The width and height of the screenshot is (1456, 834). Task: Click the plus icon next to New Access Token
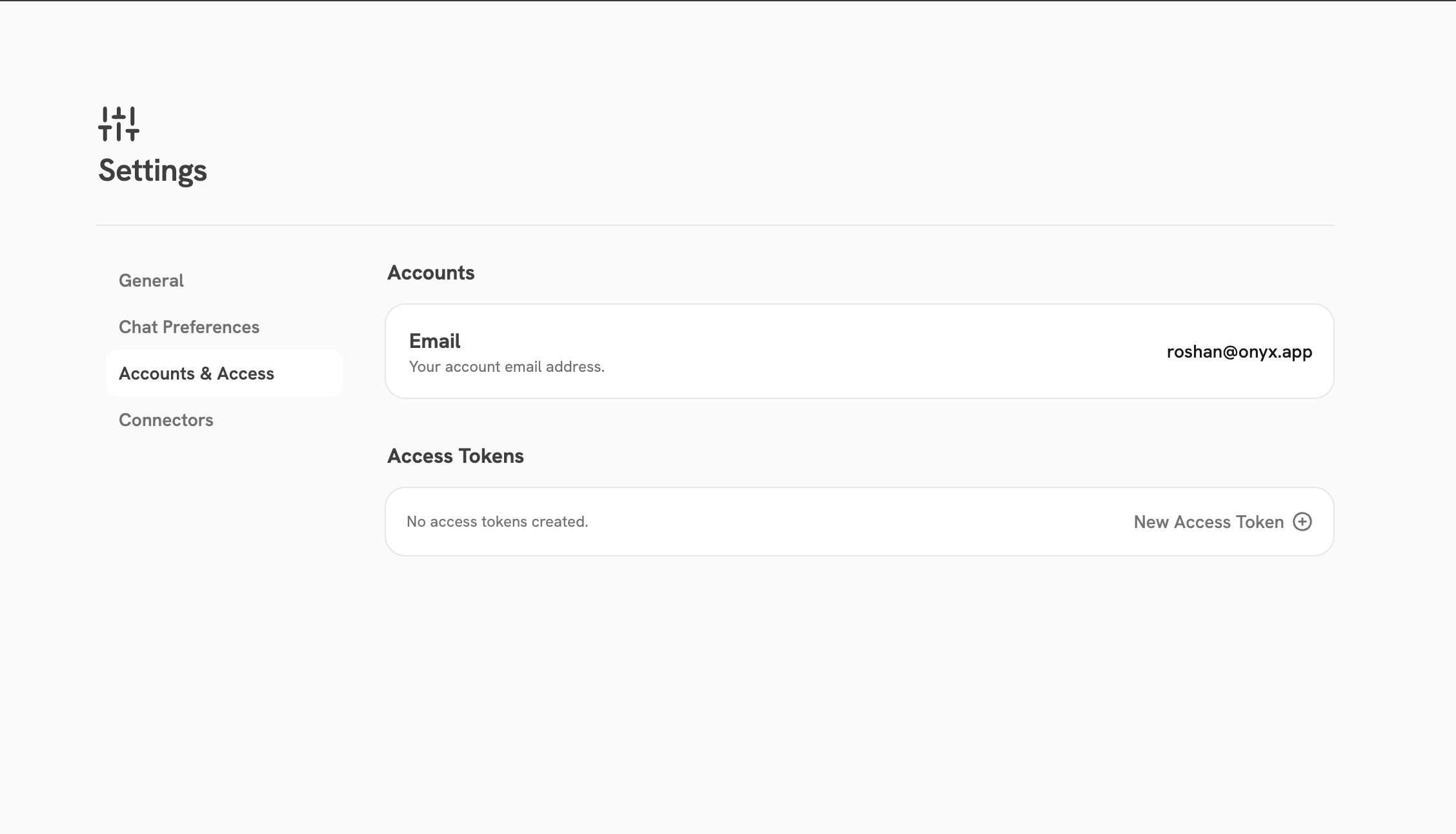click(1303, 521)
